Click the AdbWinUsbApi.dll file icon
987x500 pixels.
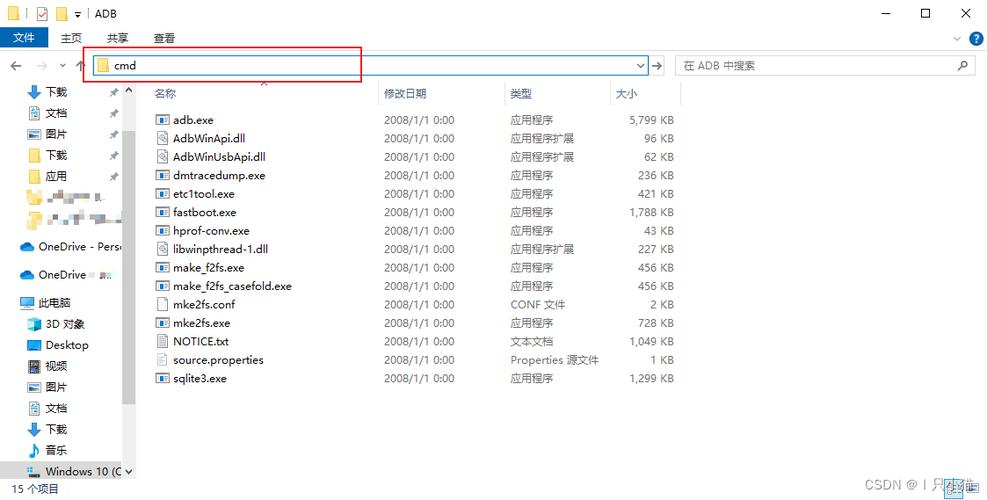click(162, 157)
